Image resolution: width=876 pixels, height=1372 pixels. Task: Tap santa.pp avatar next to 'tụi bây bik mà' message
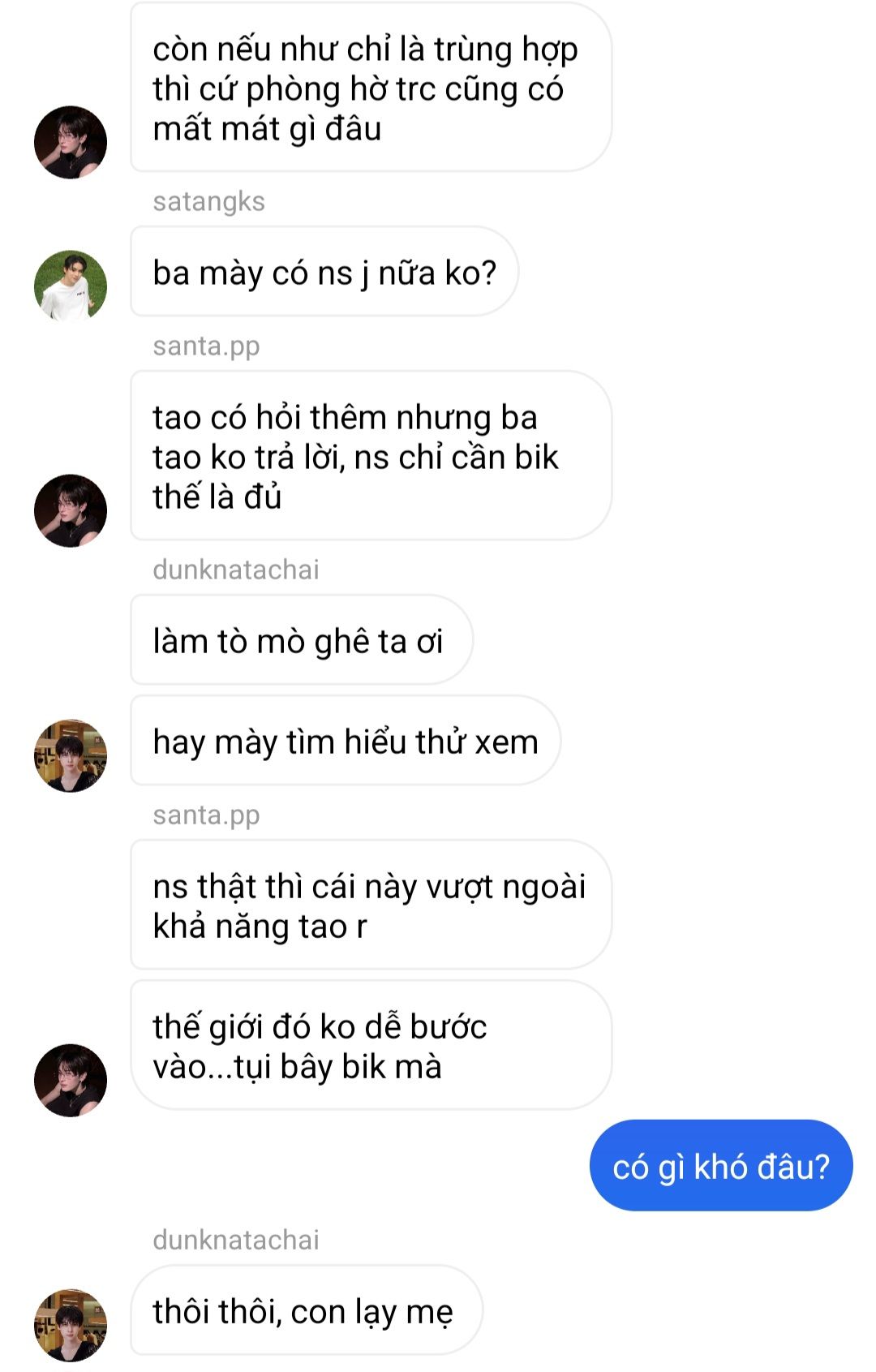(x=71, y=1080)
